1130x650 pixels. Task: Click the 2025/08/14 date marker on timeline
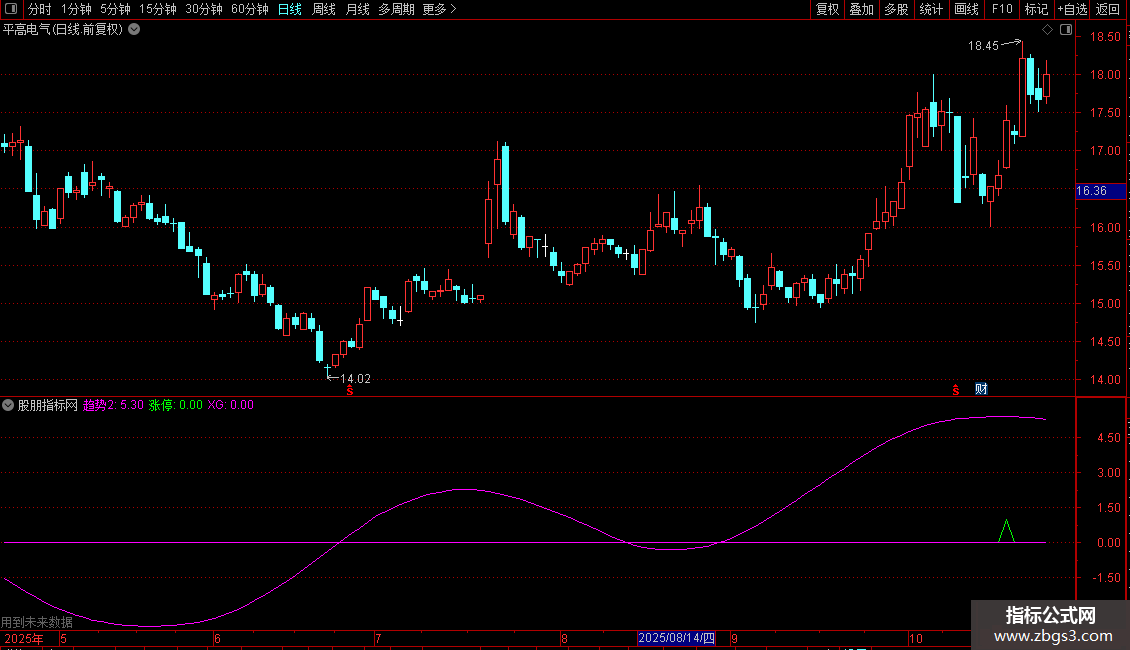click(677, 638)
